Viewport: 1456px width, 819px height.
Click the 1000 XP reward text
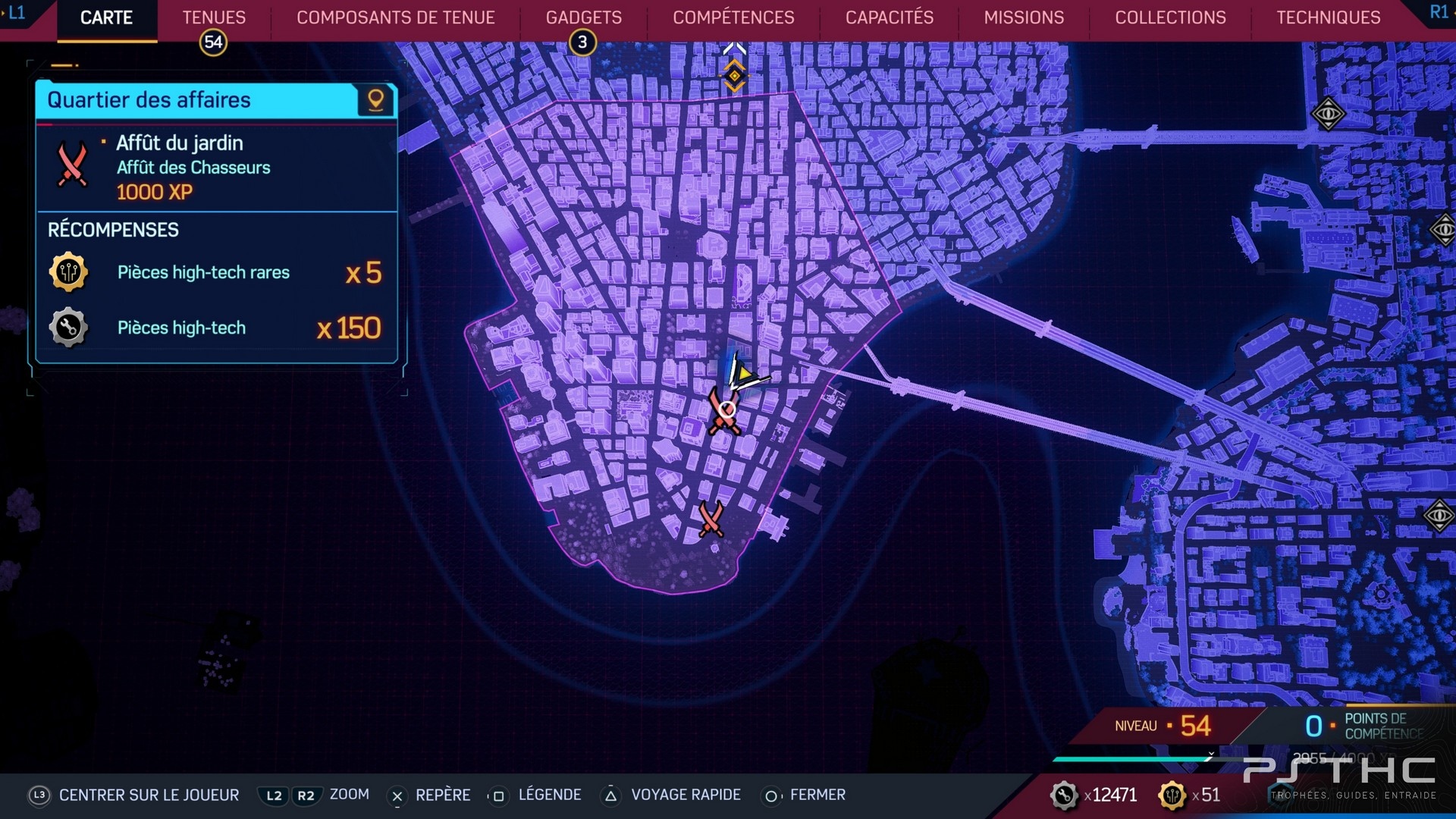[x=155, y=192]
